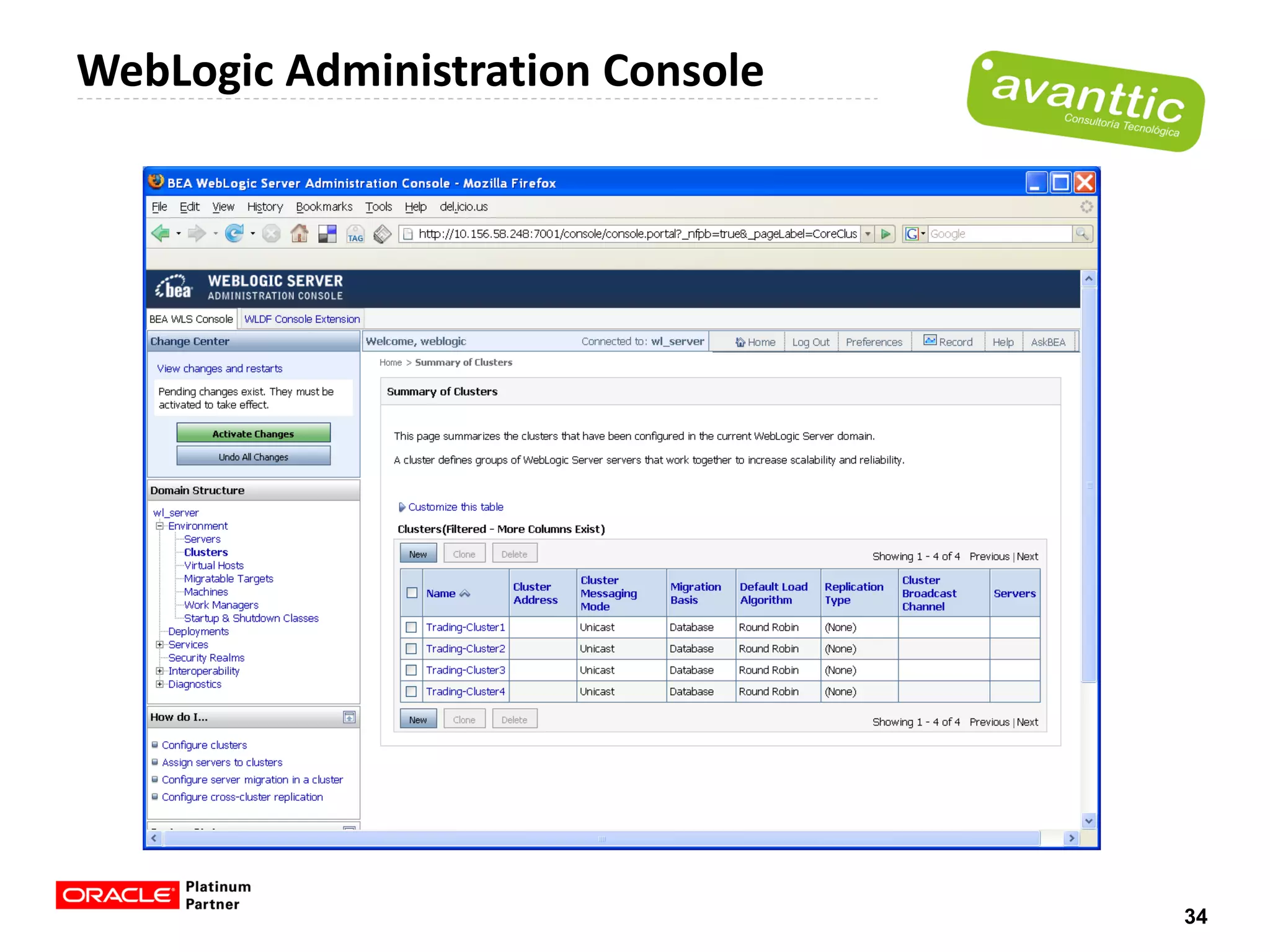
Task: Click the horizontal scrollbar at the window bottom
Action: 602,839
